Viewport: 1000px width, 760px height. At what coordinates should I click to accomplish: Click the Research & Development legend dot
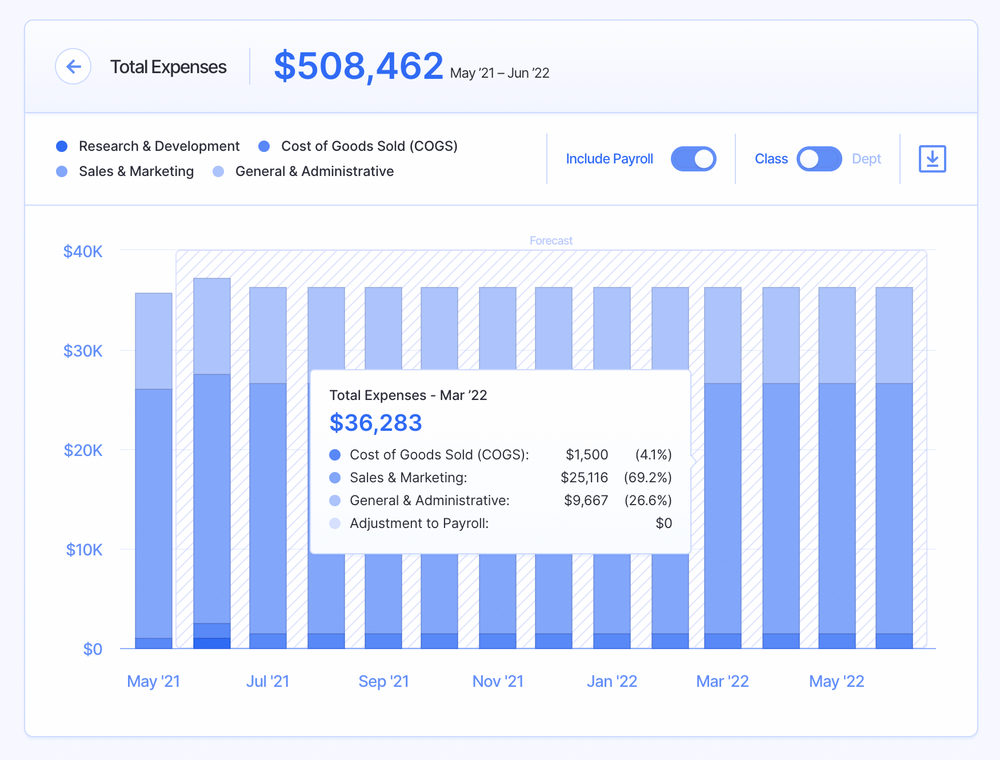point(64,146)
